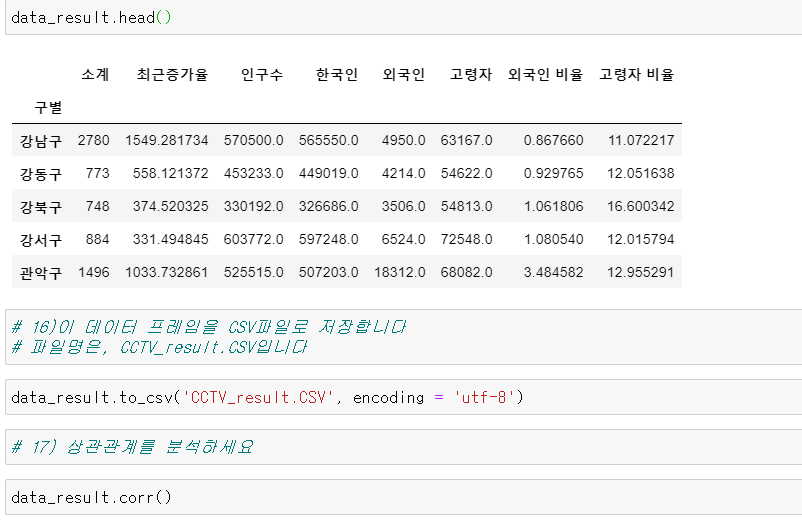Click the data_result.head() code cell
The image size is (802, 529).
click(x=404, y=17)
